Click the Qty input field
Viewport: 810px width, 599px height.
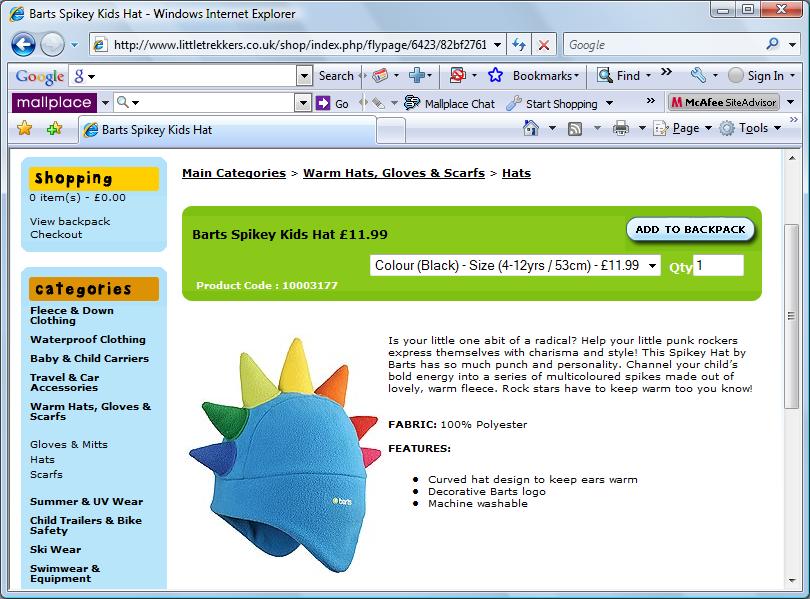coord(718,265)
